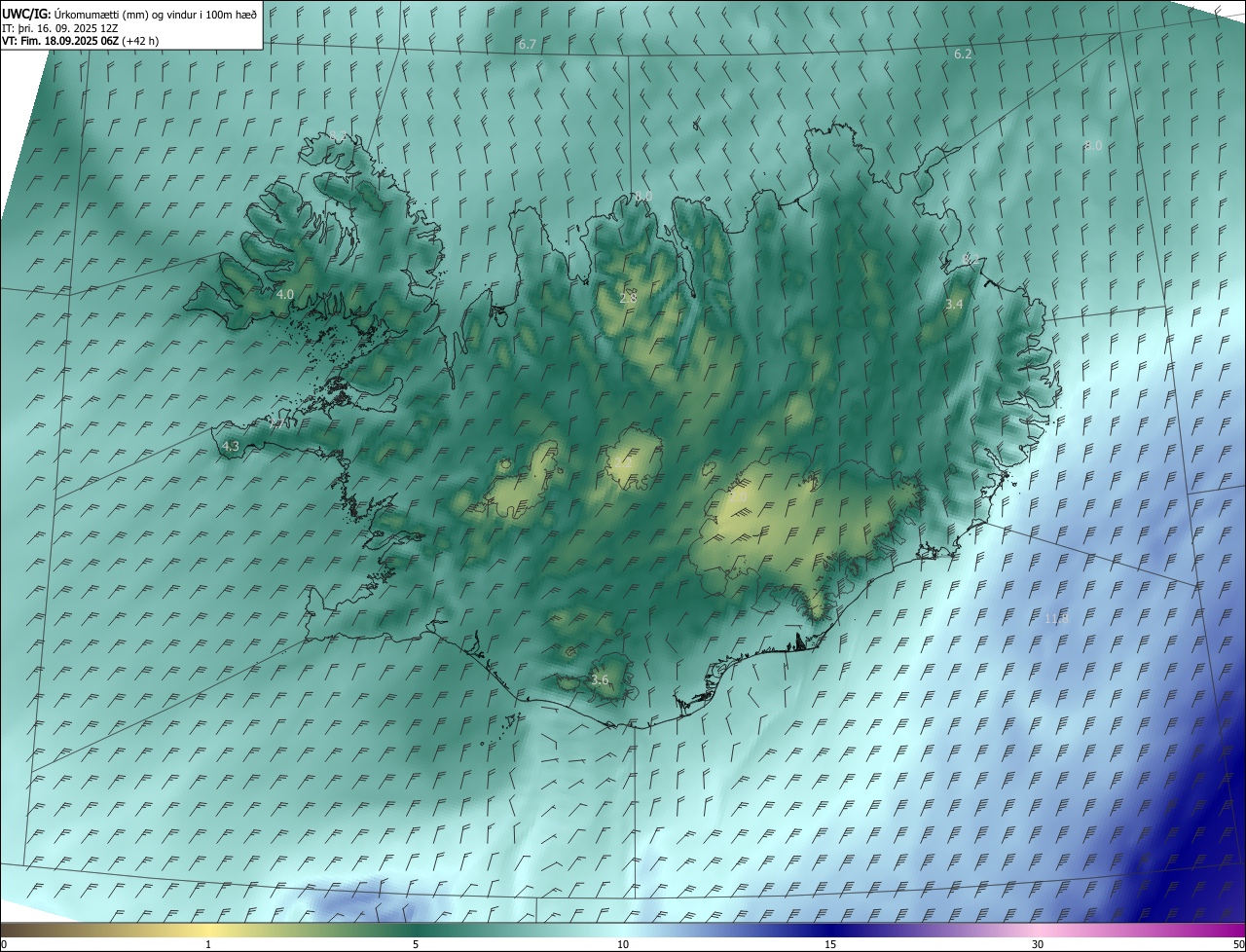Click the color scale tick labeled 1

click(208, 944)
